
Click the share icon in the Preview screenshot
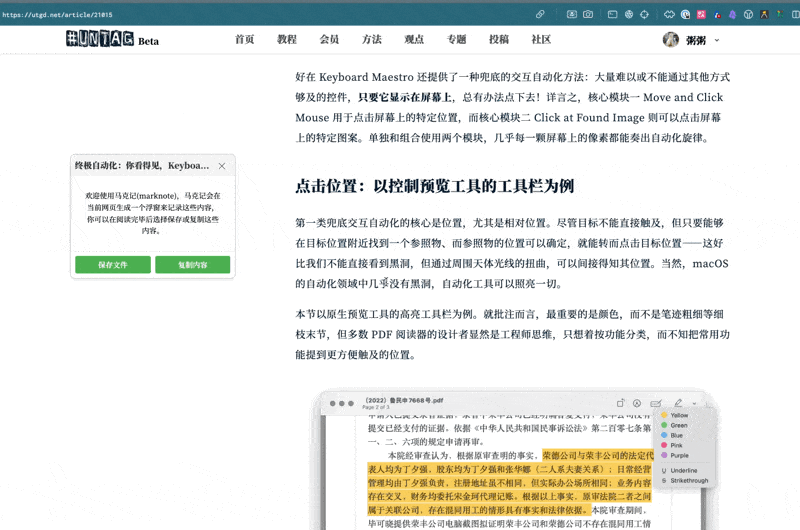pyautogui.click(x=620, y=403)
